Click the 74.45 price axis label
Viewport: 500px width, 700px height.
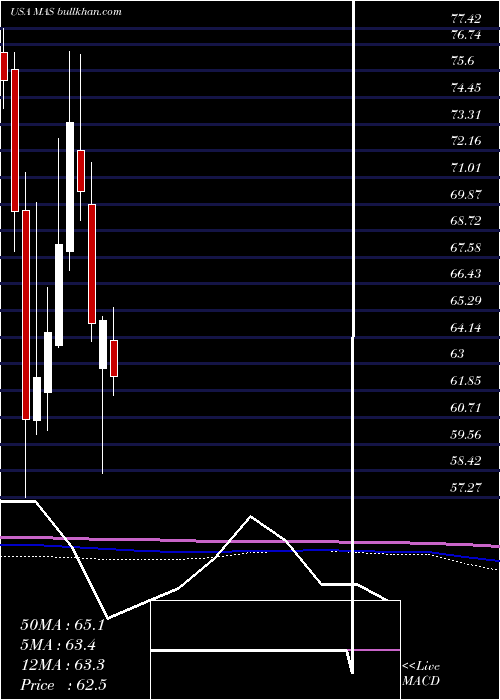466,88
